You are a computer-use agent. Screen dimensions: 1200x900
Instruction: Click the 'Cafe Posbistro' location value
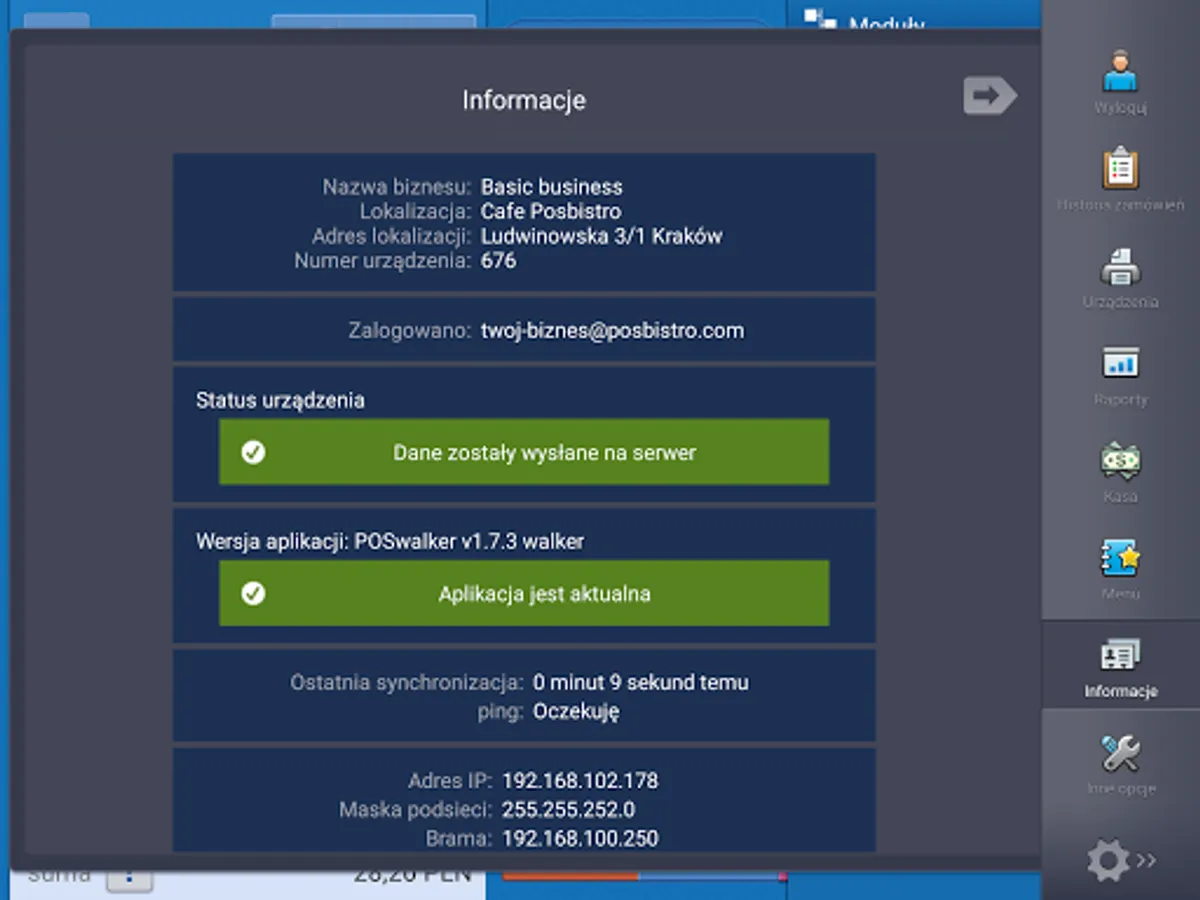tap(551, 211)
